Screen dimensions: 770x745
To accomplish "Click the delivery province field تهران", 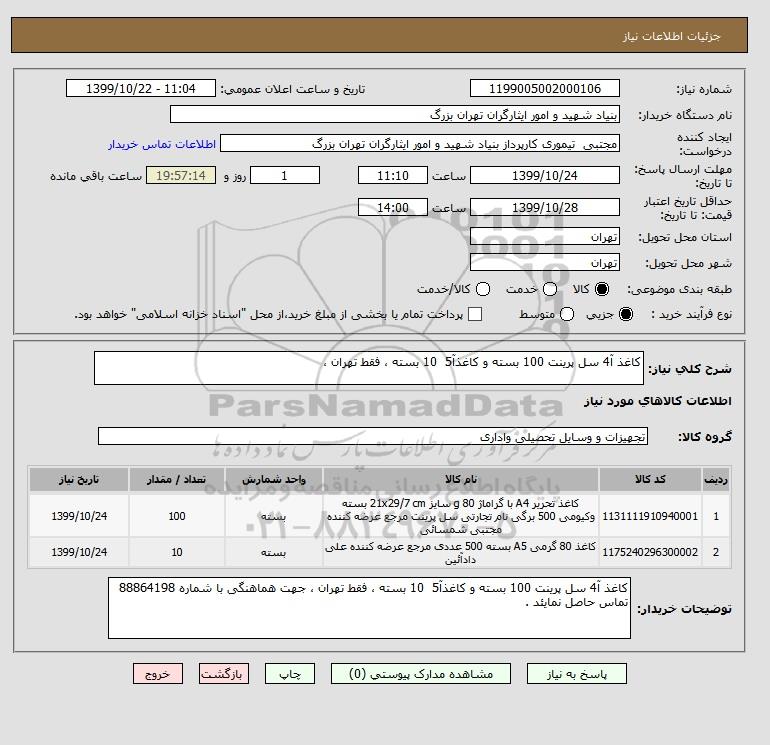I will point(545,237).
